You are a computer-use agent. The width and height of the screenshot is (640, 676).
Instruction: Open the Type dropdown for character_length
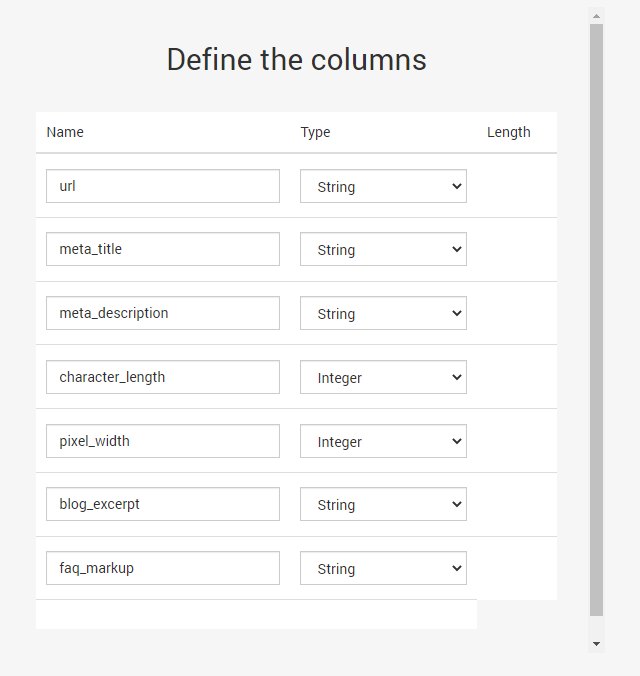(383, 377)
